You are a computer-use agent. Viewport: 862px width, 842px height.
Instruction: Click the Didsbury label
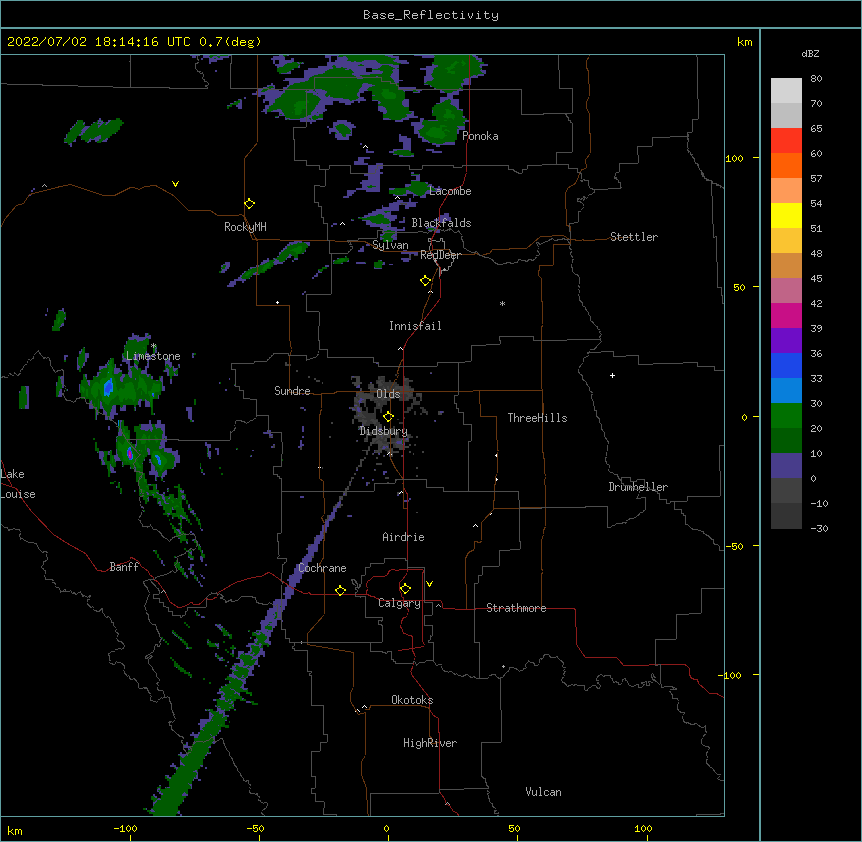click(383, 431)
